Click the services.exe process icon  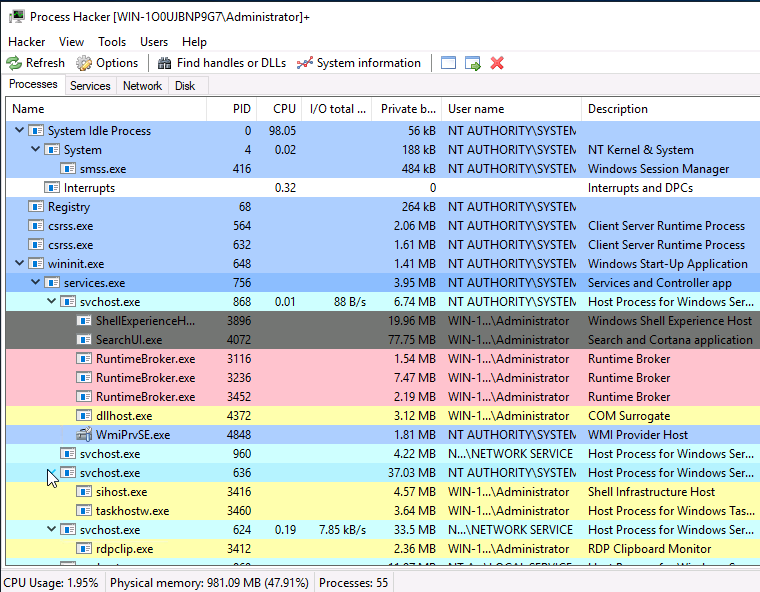point(52,283)
